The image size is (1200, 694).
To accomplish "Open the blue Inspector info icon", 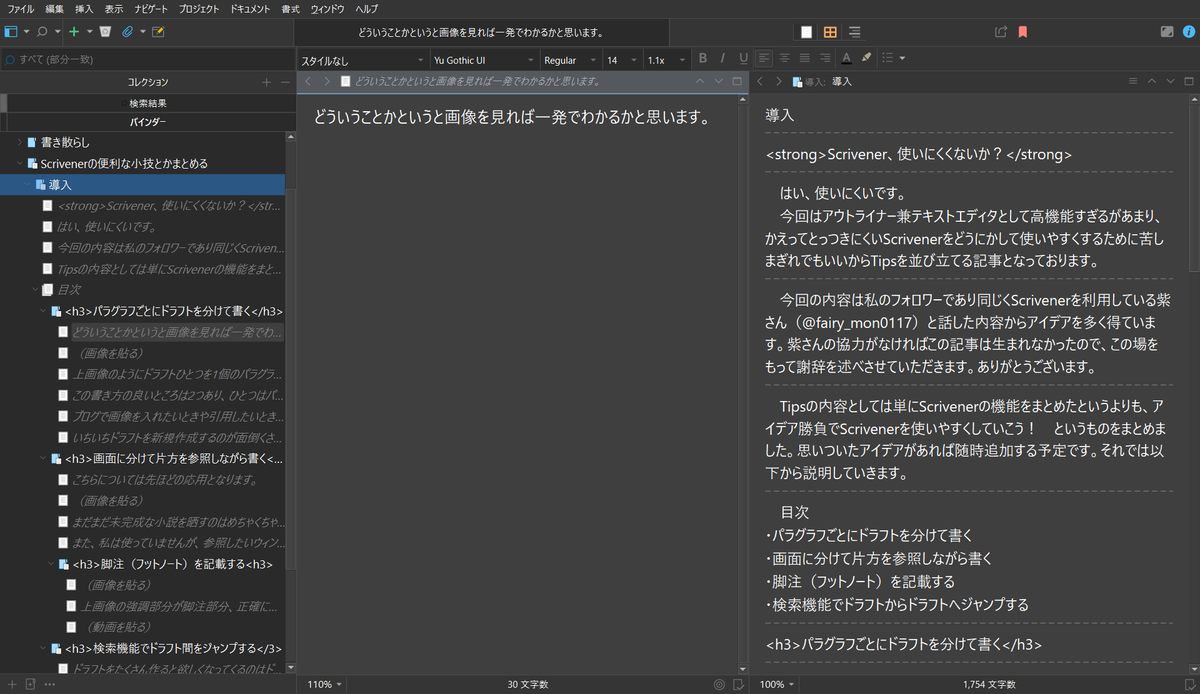I will pos(1187,32).
